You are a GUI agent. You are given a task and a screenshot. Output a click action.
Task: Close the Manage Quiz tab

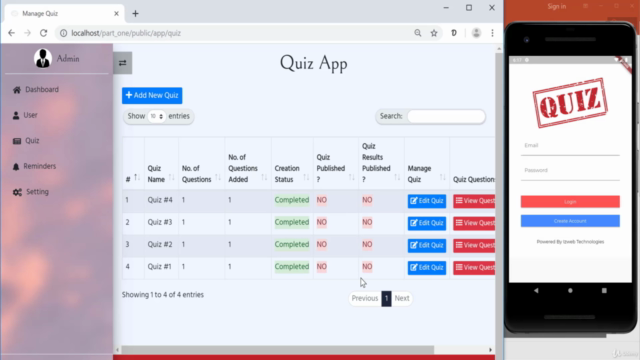tap(116, 13)
